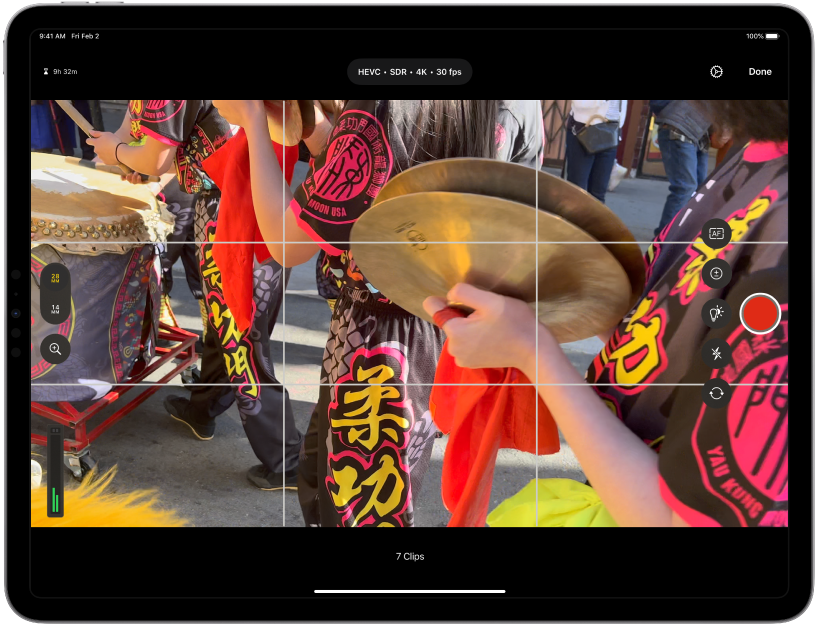Viewport: 818px width, 628px height.
Task: Open the manual camera controls dial
Action: pyautogui.click(x=716, y=71)
